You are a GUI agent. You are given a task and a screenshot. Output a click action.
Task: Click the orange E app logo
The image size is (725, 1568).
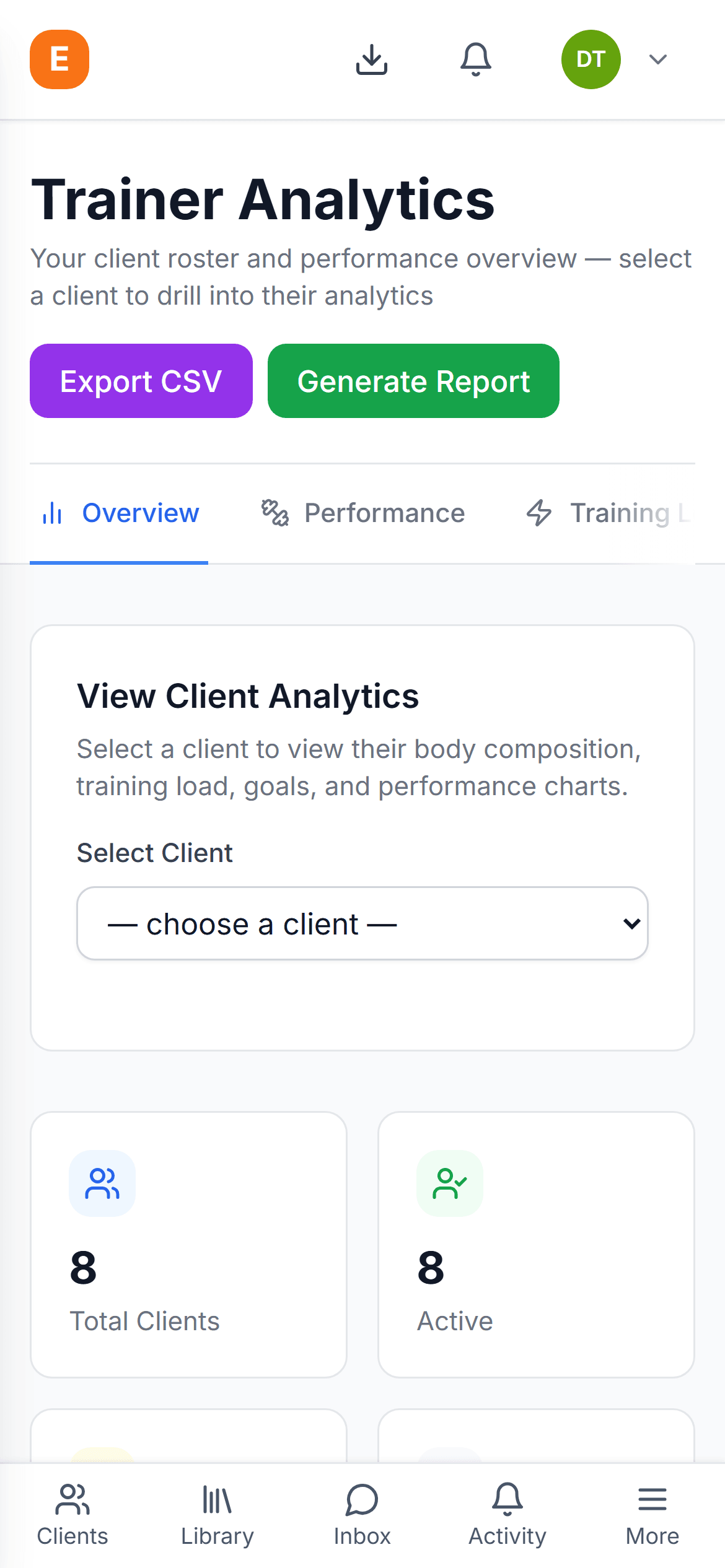click(x=59, y=59)
